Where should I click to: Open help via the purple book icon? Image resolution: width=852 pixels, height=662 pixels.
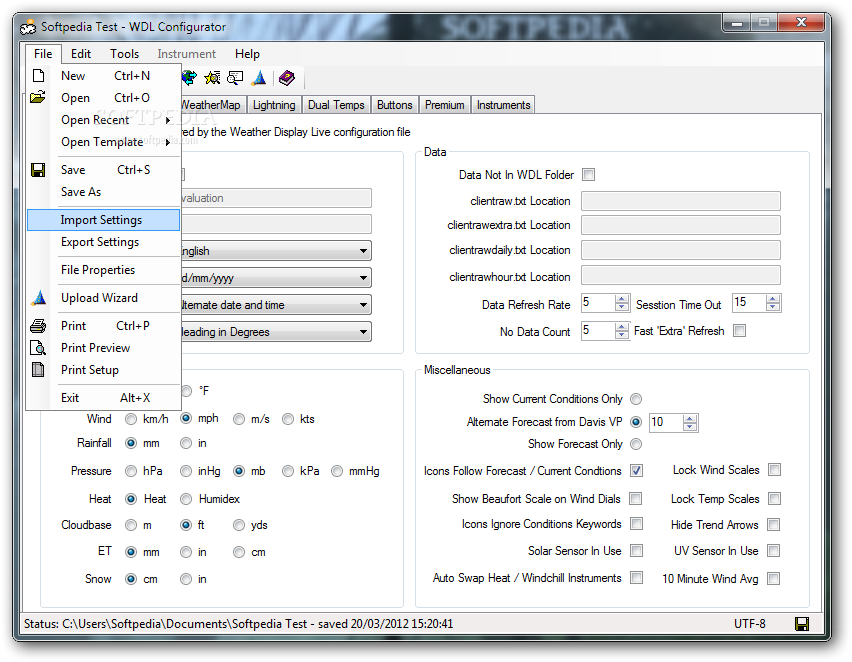[286, 78]
